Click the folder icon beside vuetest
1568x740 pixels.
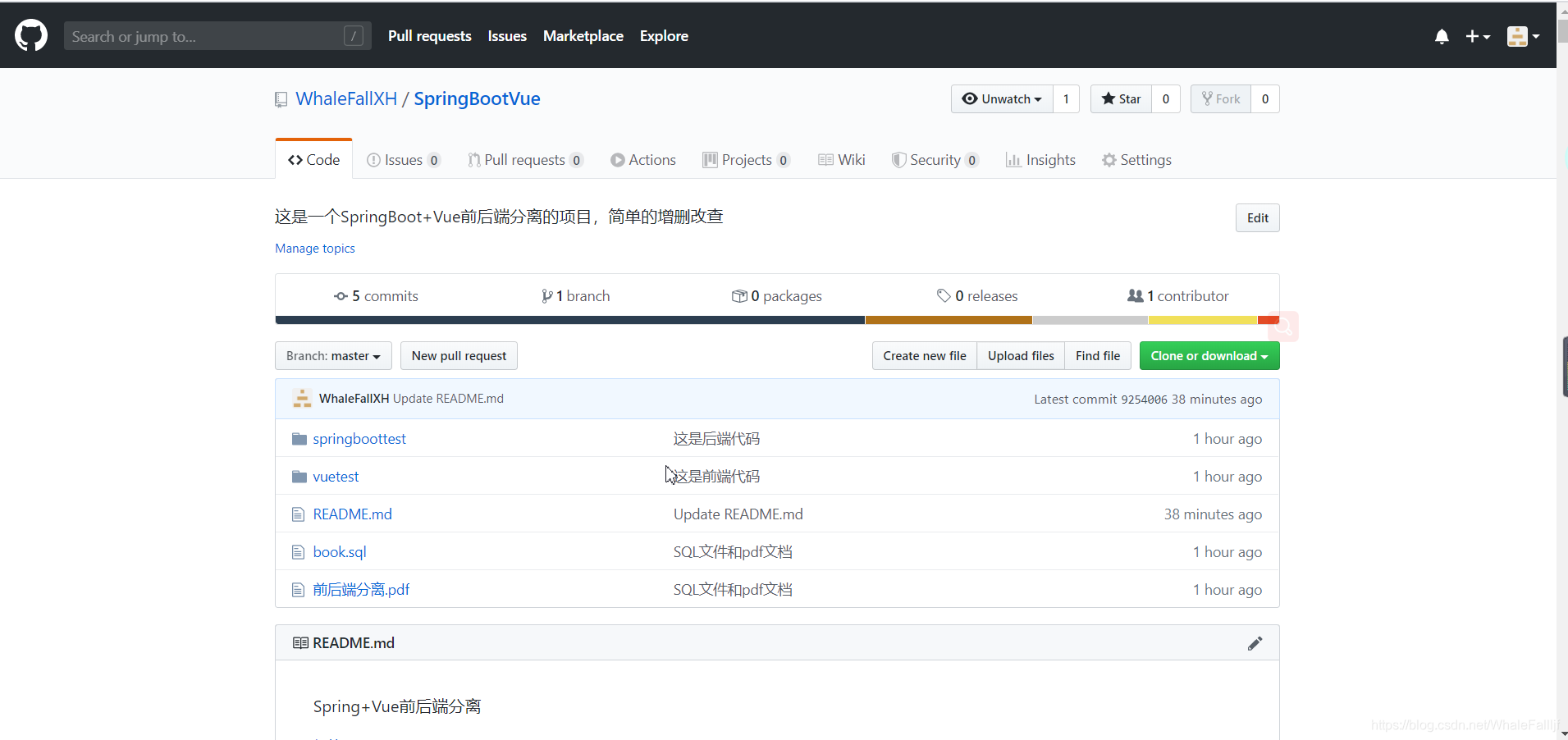pos(299,477)
